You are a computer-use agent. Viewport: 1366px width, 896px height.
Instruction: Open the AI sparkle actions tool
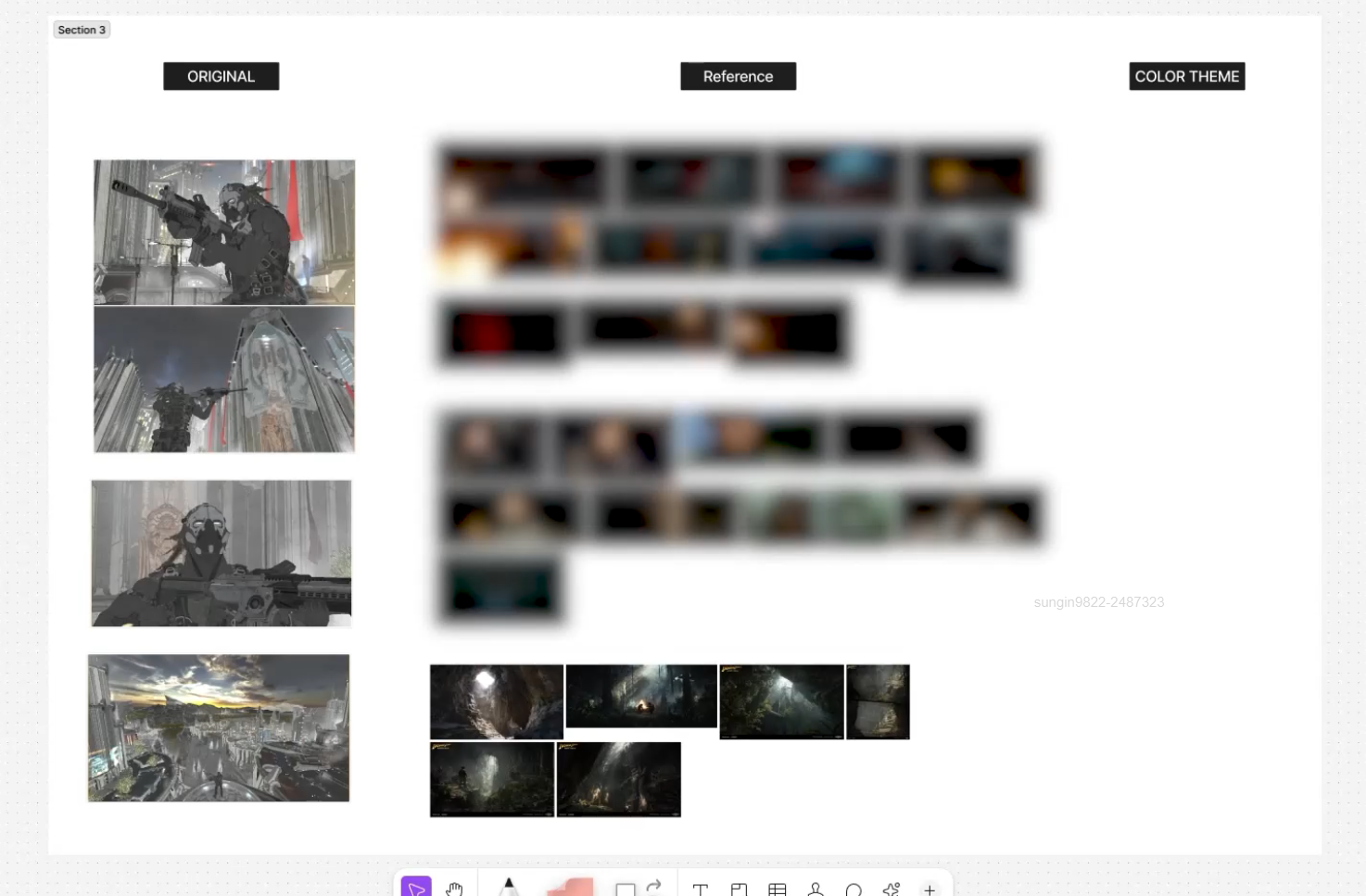tap(892, 890)
